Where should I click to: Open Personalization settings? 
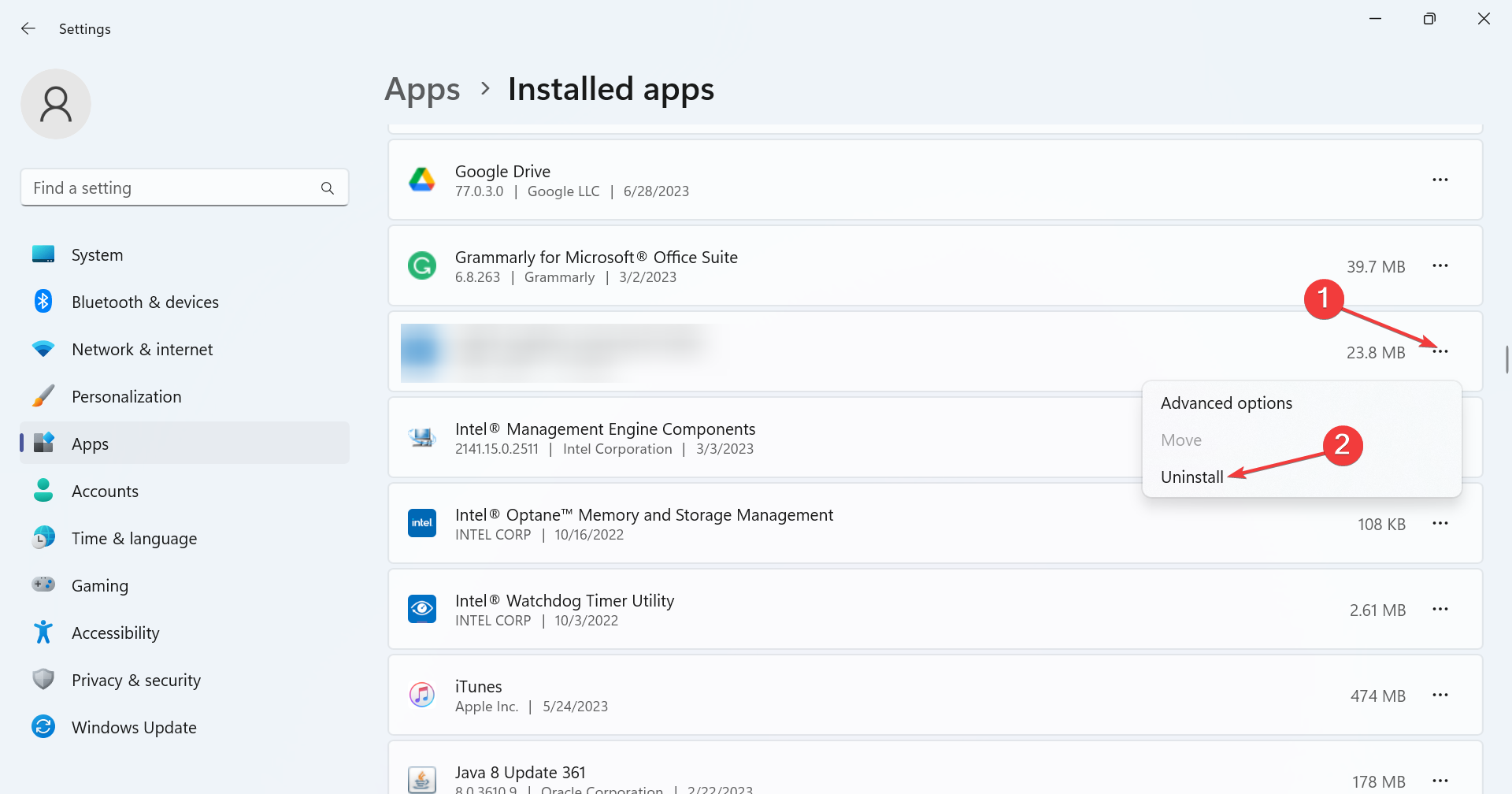[184, 396]
